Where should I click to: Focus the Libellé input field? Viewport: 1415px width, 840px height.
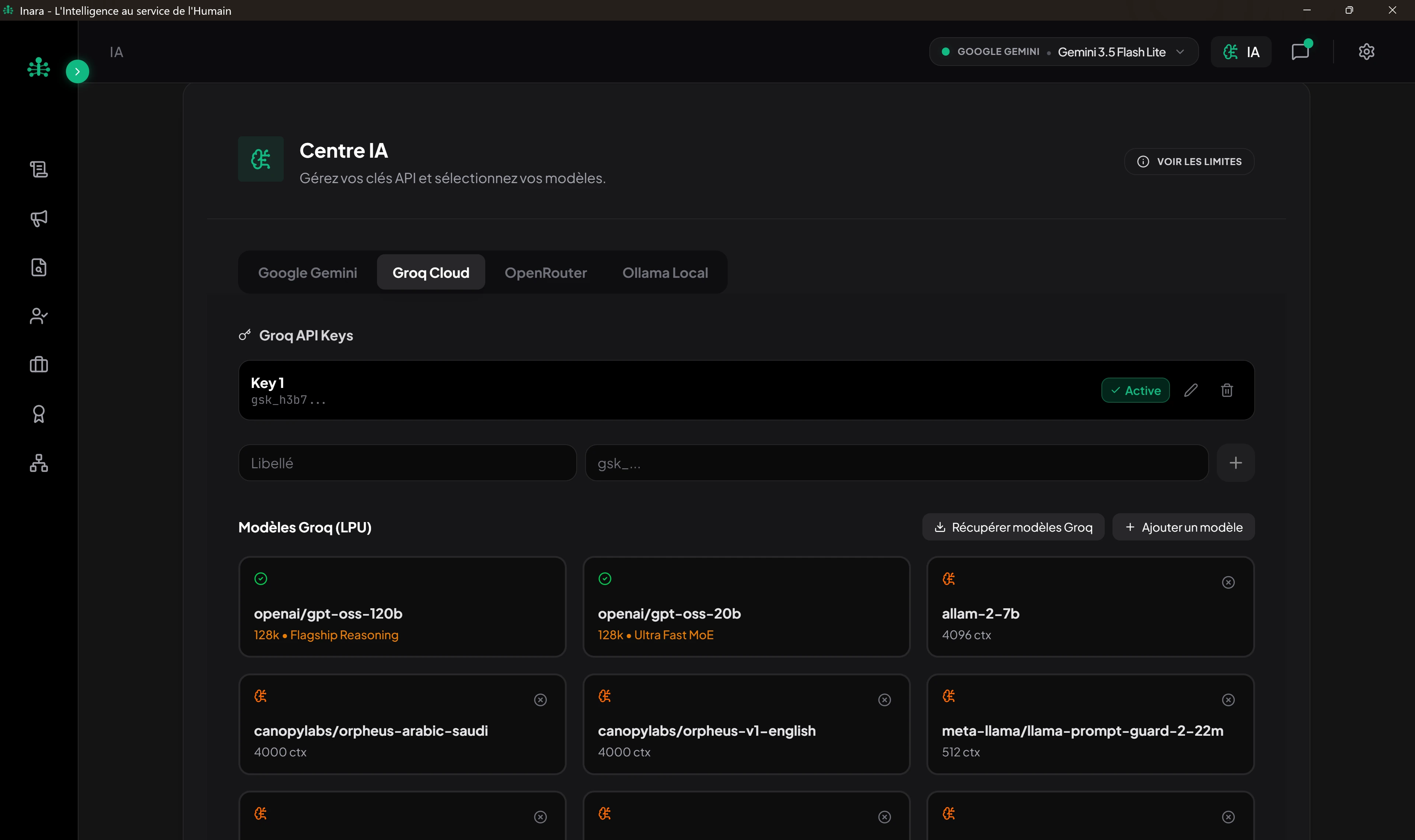pyautogui.click(x=408, y=463)
